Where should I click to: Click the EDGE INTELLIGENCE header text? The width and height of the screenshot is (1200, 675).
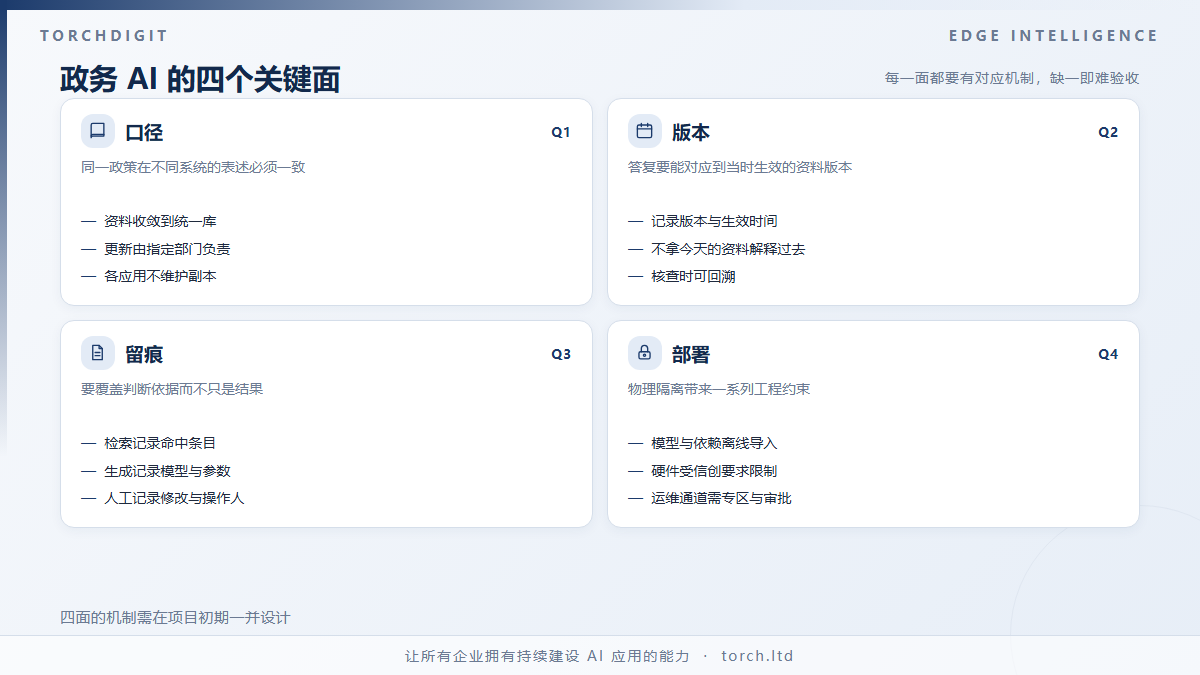pyautogui.click(x=1054, y=36)
